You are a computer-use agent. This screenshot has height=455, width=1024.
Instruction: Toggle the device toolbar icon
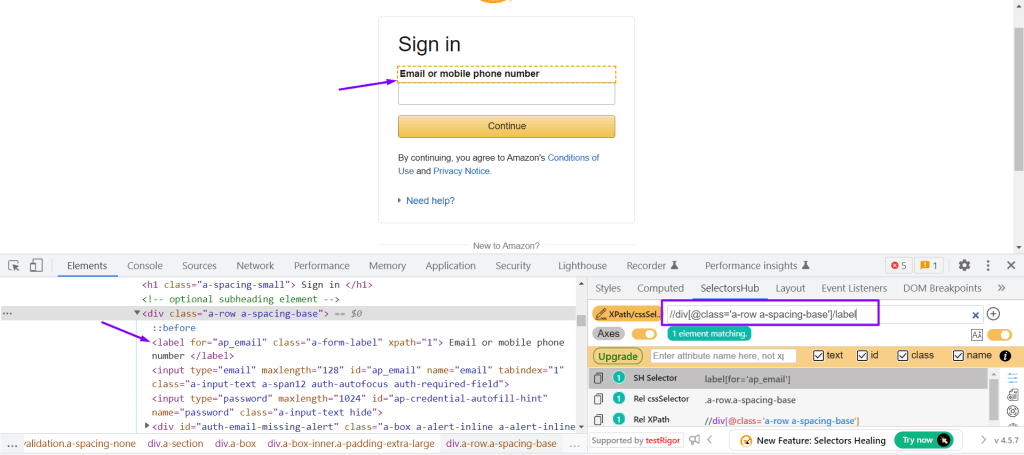[36, 266]
